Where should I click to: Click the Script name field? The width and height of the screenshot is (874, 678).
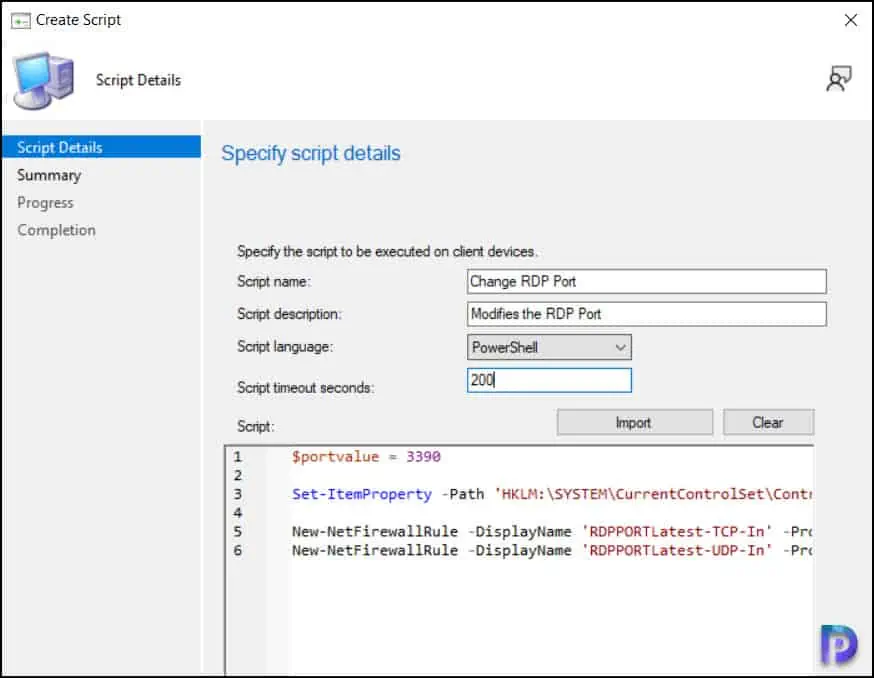click(647, 282)
